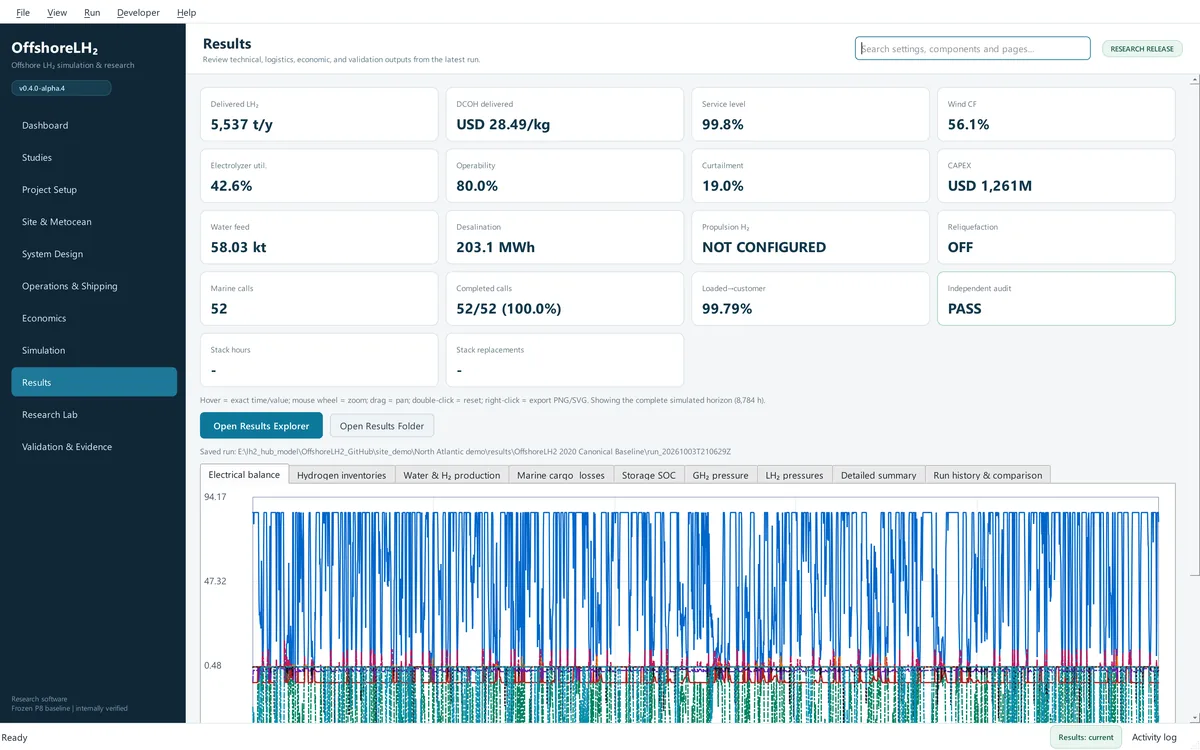Open Research Lab page

click(x=94, y=414)
